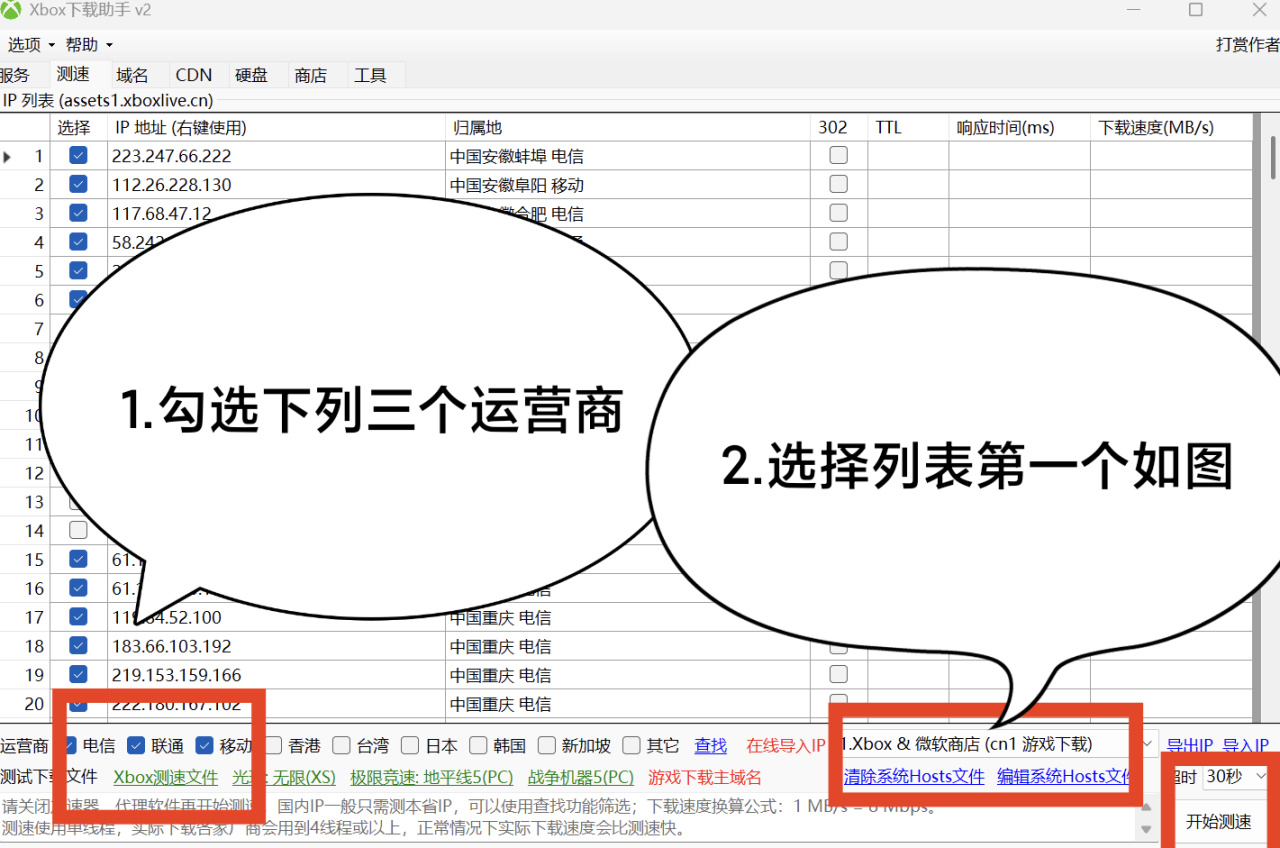This screenshot has height=848, width=1280.
Task: Click the 极限竞速: 地平线5(PC) link
Action: click(431, 777)
